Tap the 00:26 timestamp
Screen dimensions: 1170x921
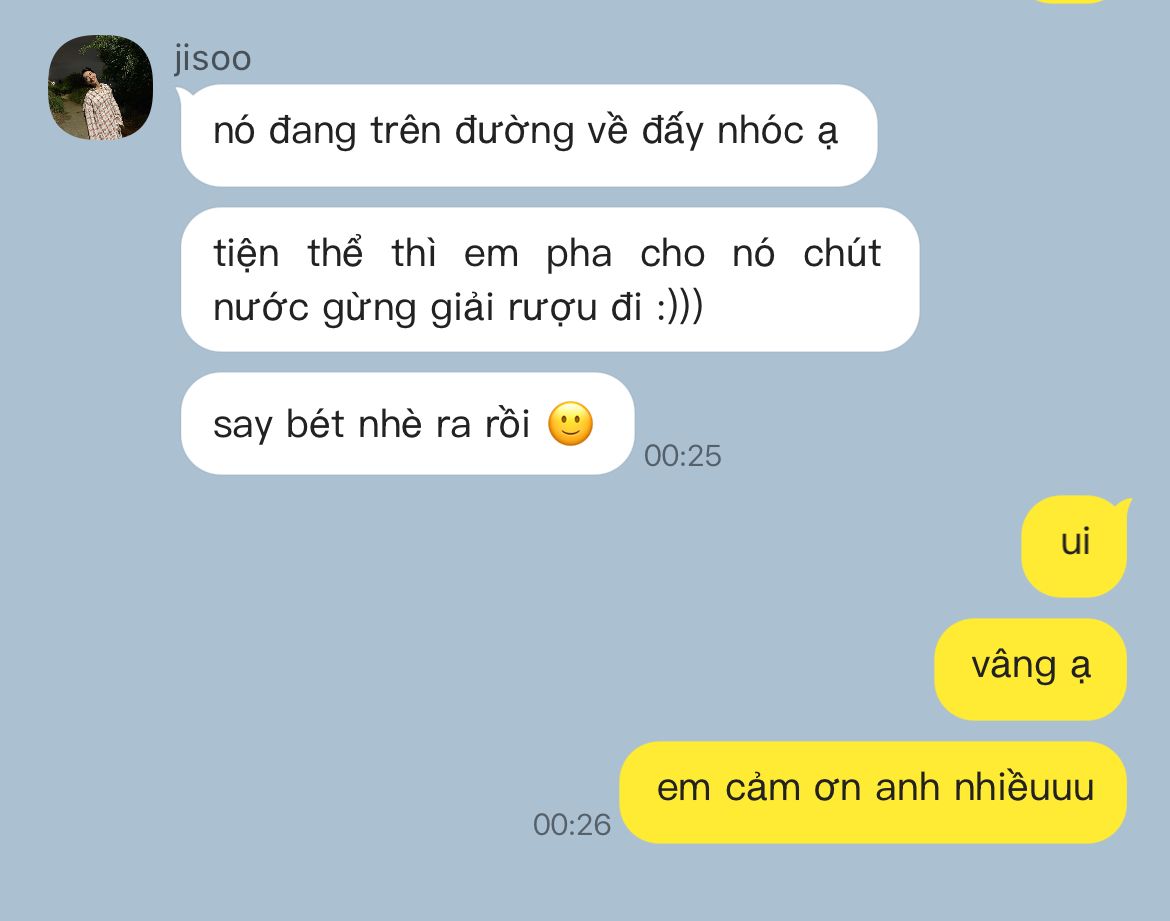pyautogui.click(x=572, y=824)
